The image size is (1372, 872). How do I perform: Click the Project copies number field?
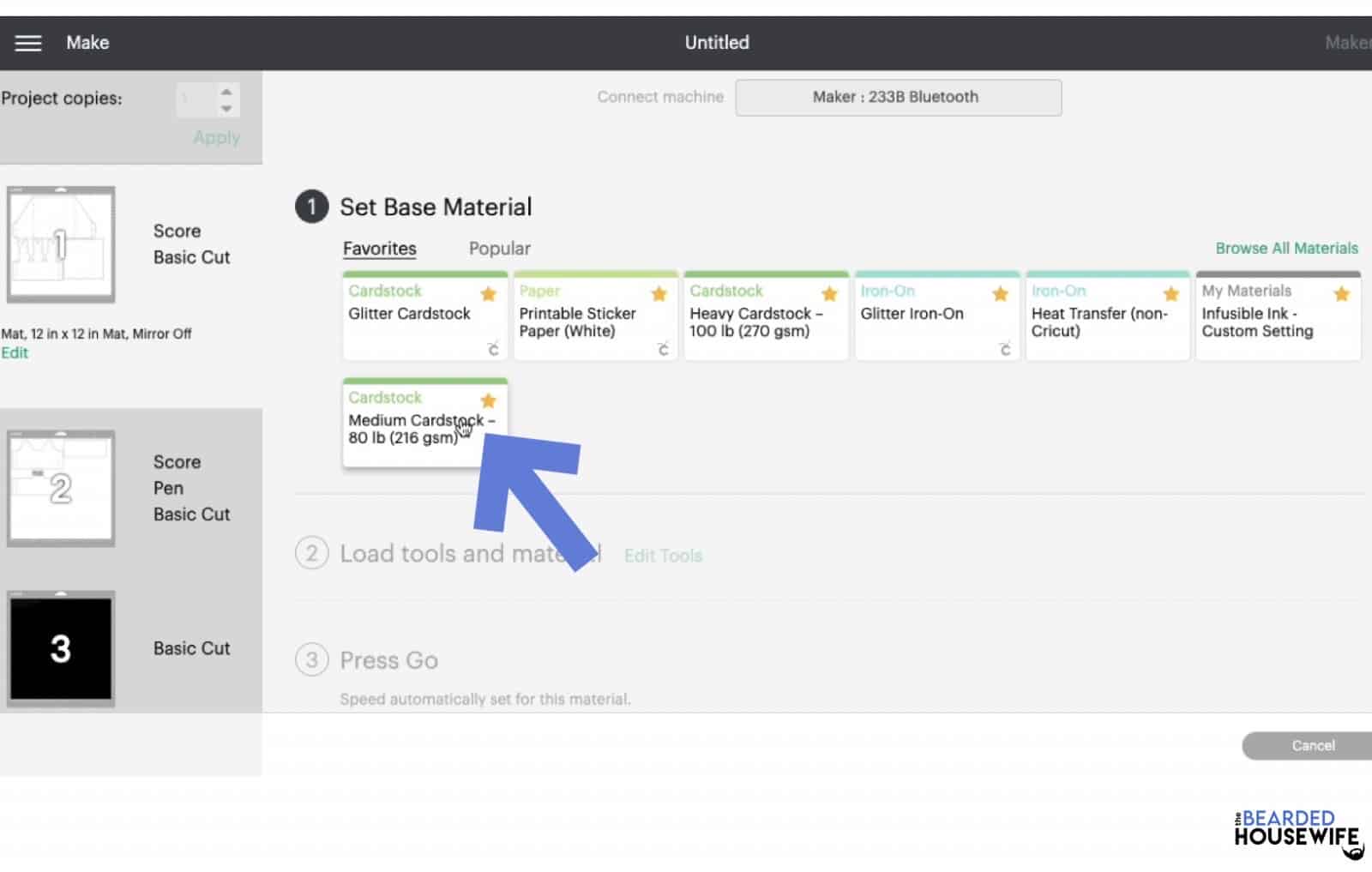(x=196, y=99)
